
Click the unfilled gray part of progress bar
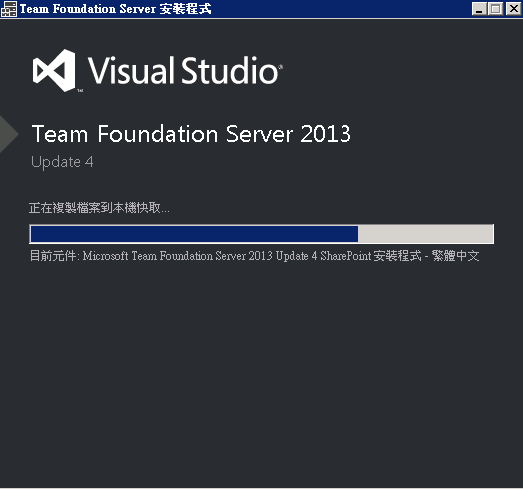(x=426, y=234)
